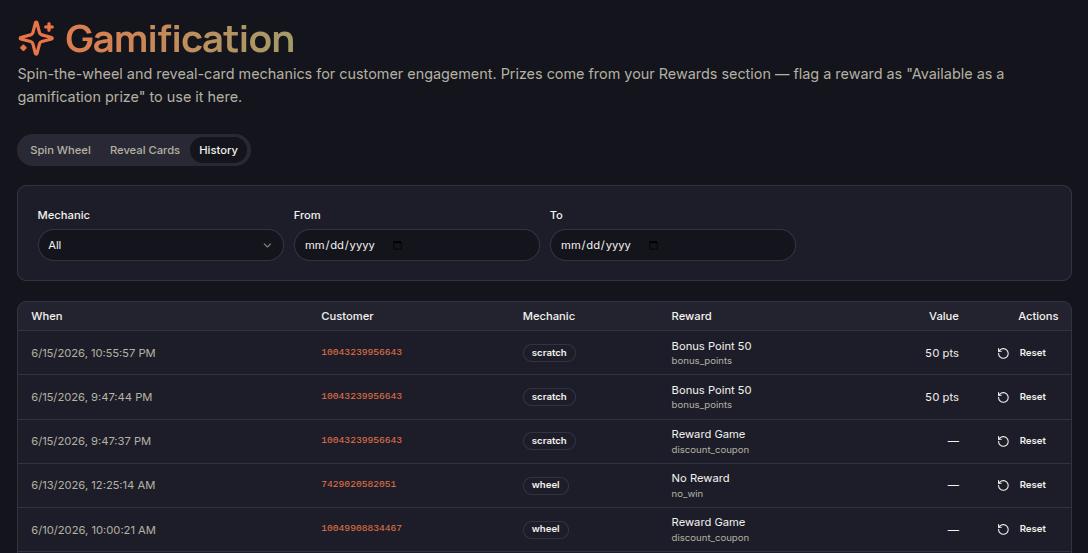This screenshot has width=1088, height=553.
Task: Click timestamp 6/13/2026, 12:25:14 AM
Action: (x=93, y=485)
